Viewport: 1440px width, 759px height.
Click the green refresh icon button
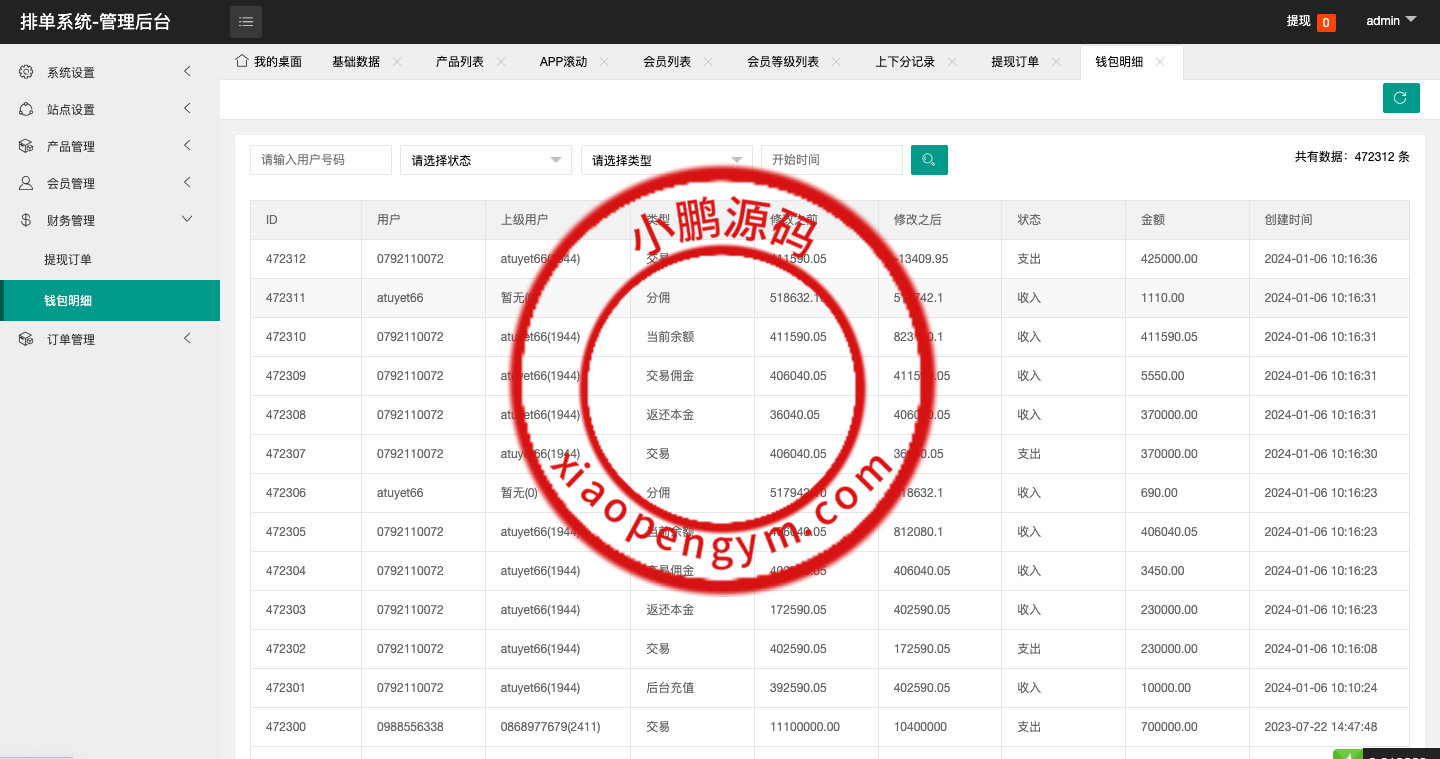1401,98
